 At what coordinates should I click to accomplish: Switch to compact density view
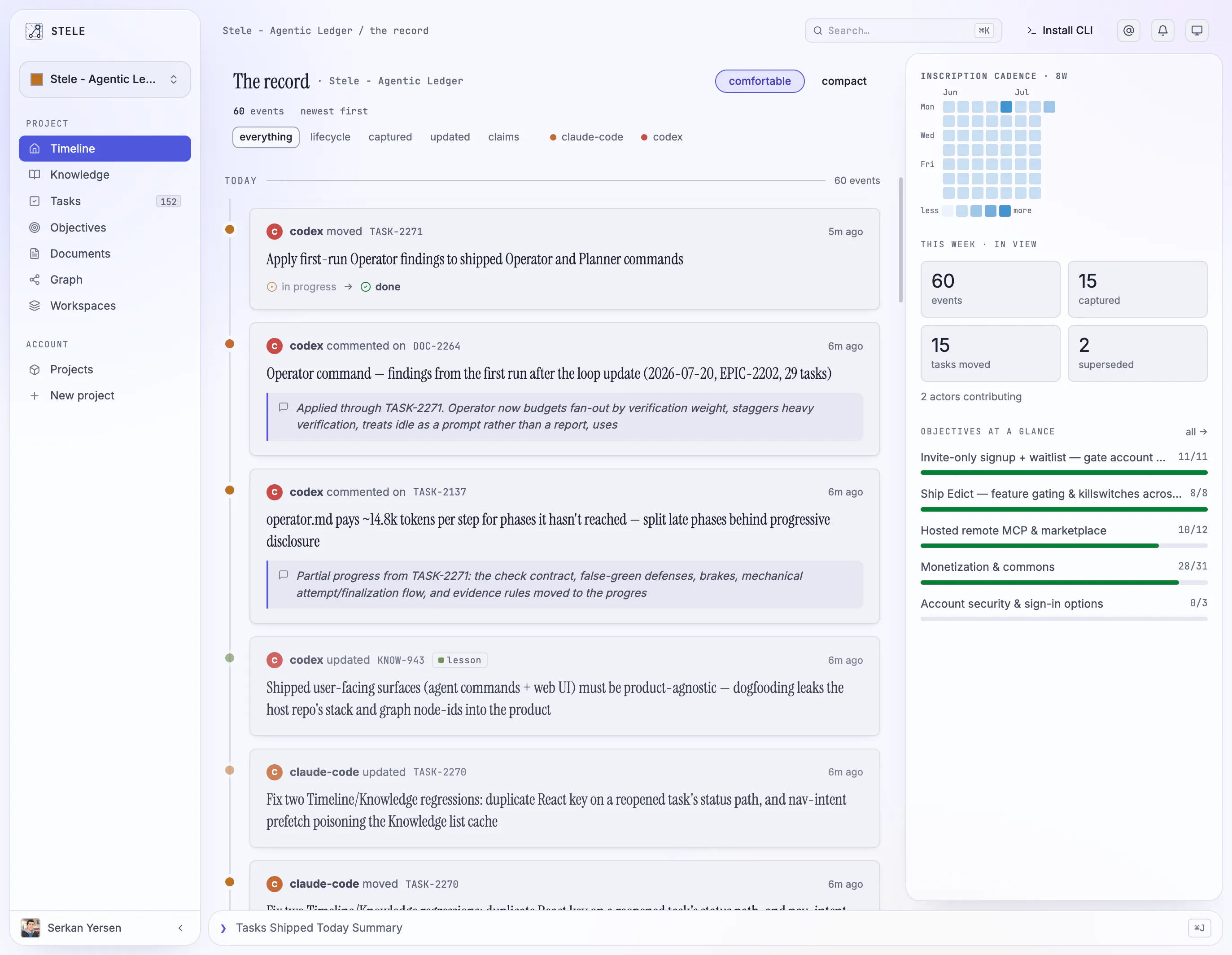coord(843,81)
